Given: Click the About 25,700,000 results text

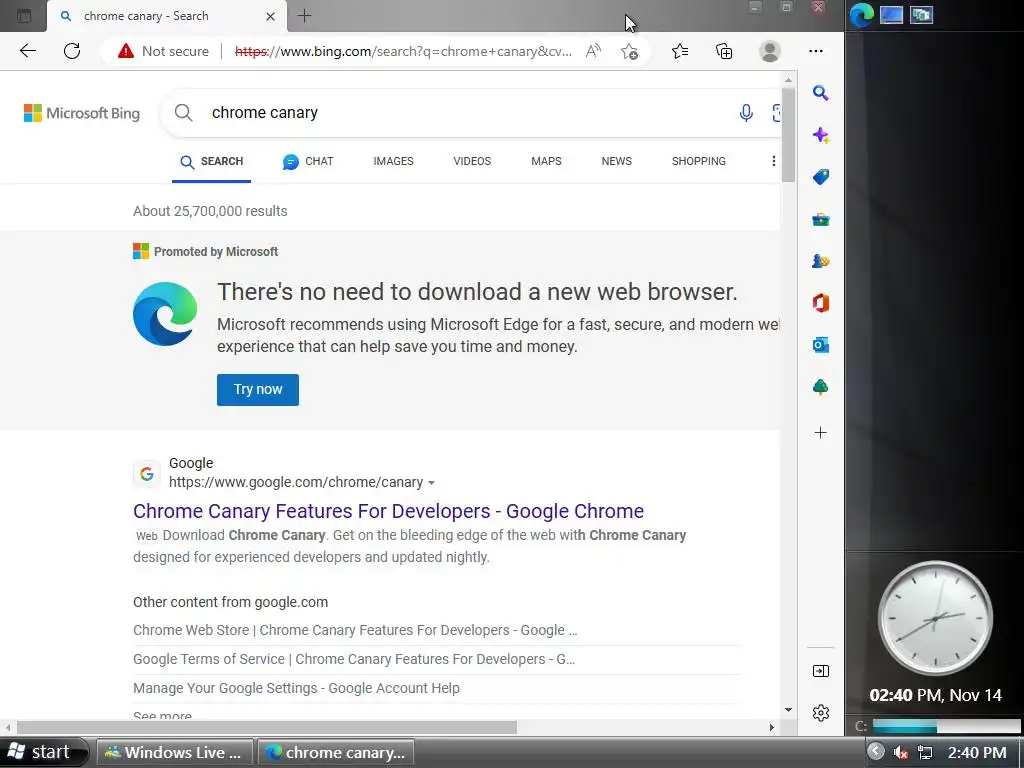Looking at the screenshot, I should coord(210,211).
